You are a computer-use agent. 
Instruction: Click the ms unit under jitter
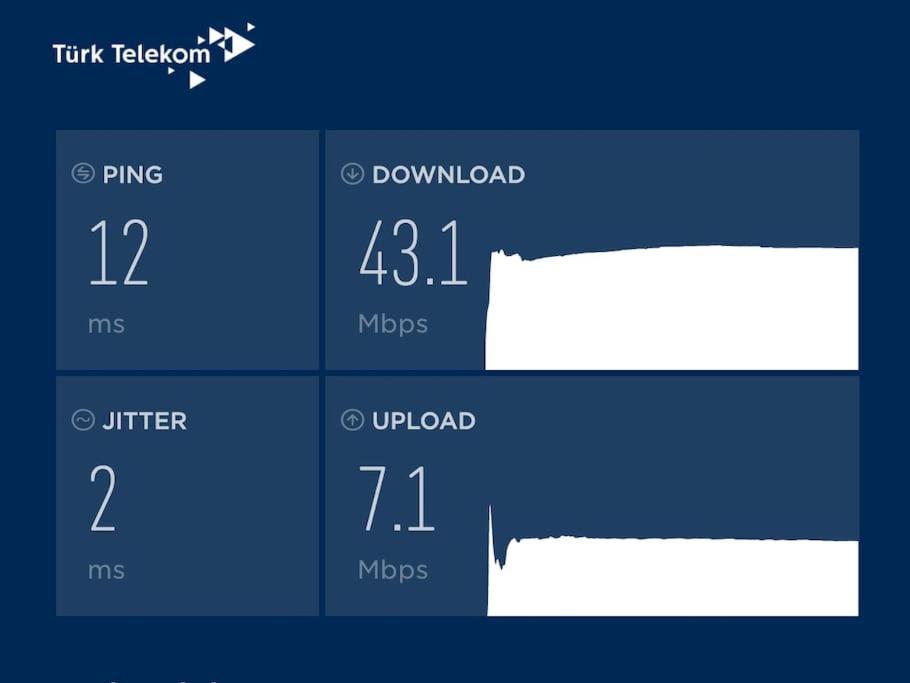(106, 571)
